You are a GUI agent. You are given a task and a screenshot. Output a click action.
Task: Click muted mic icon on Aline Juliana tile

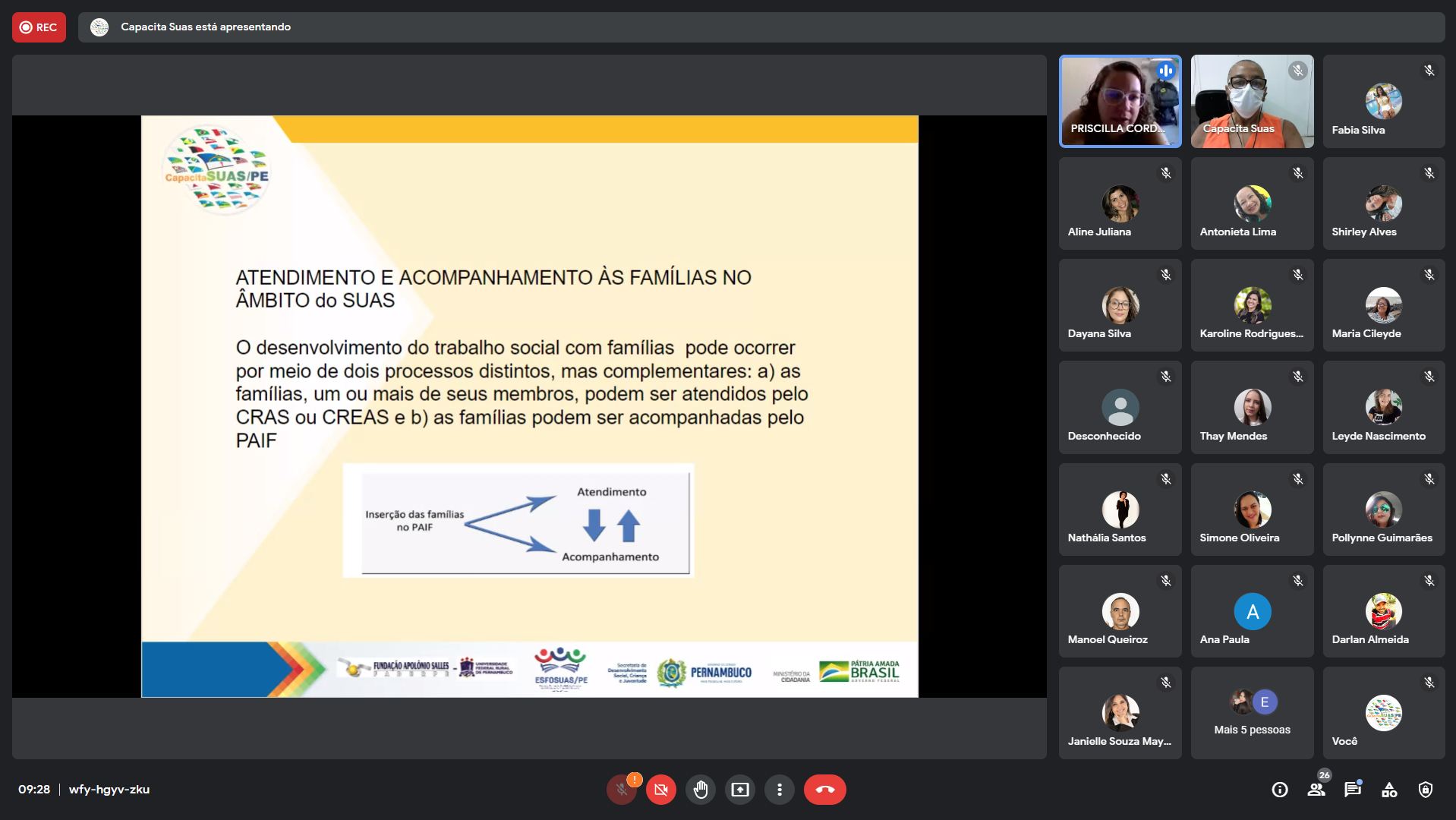(x=1166, y=173)
